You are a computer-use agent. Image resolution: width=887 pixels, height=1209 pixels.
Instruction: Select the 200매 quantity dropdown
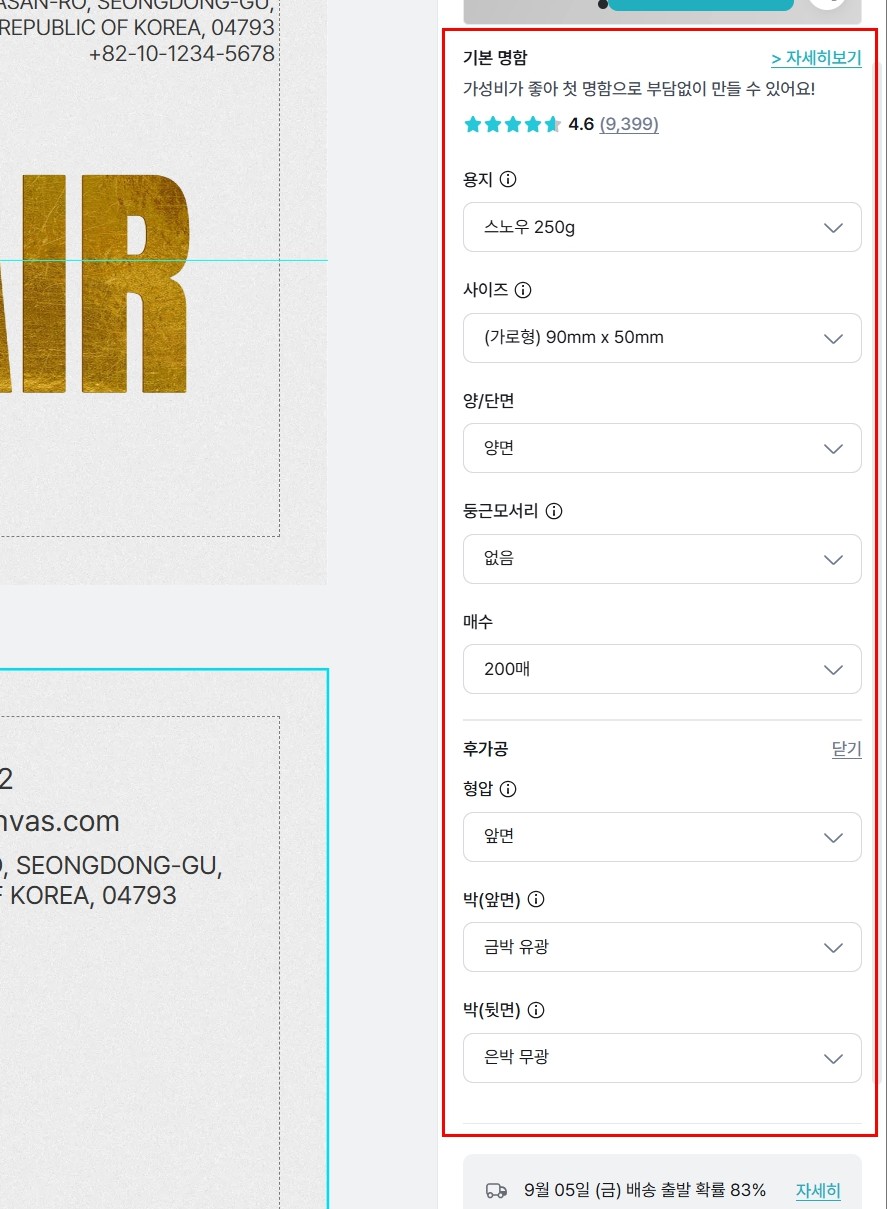click(662, 669)
